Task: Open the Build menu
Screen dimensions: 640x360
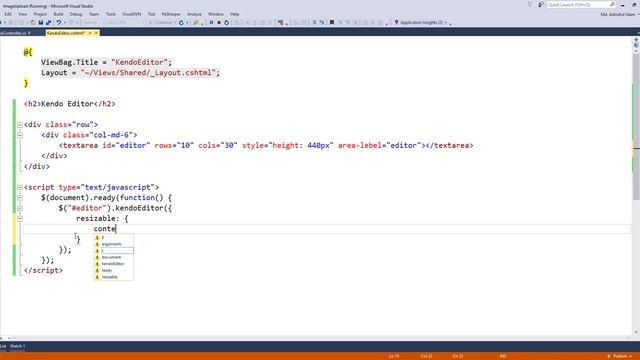Action: (x=58, y=14)
